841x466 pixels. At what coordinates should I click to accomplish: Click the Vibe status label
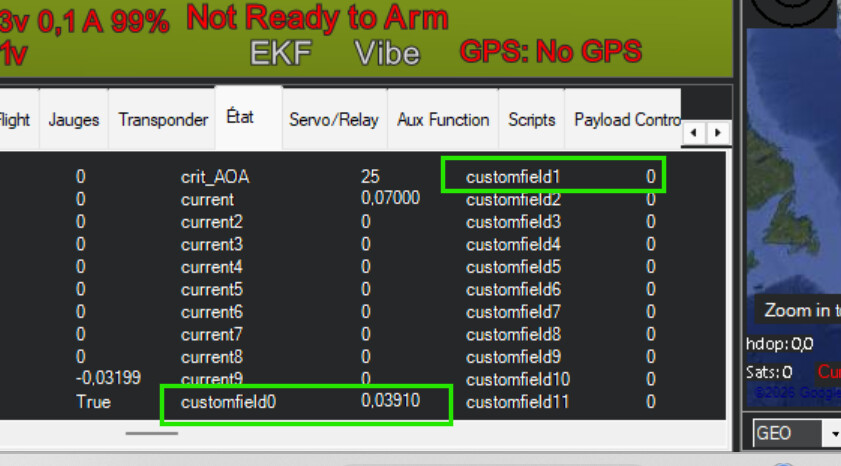[387, 53]
